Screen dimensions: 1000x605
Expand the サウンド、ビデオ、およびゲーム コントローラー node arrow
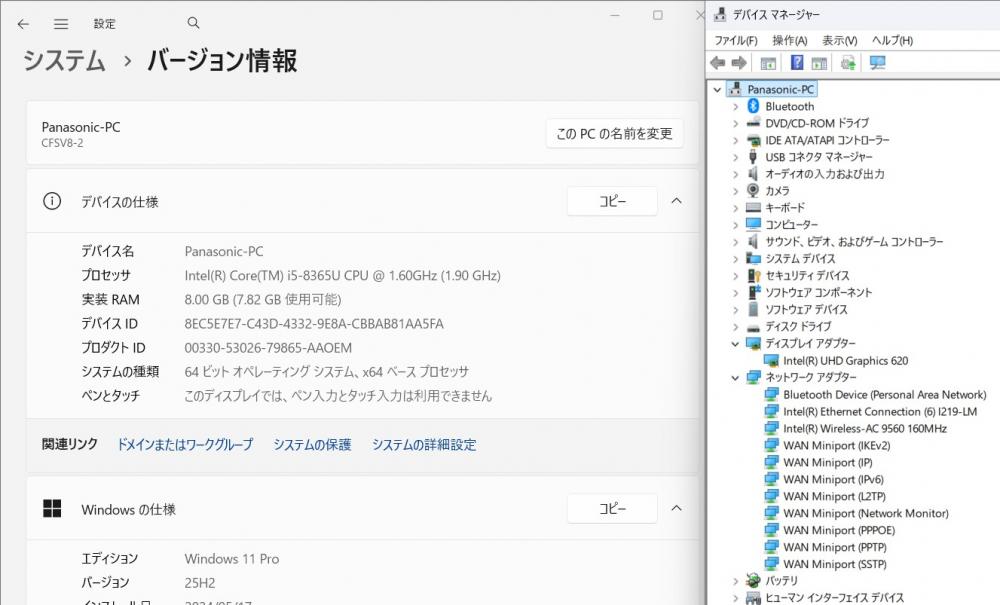pyautogui.click(x=735, y=241)
